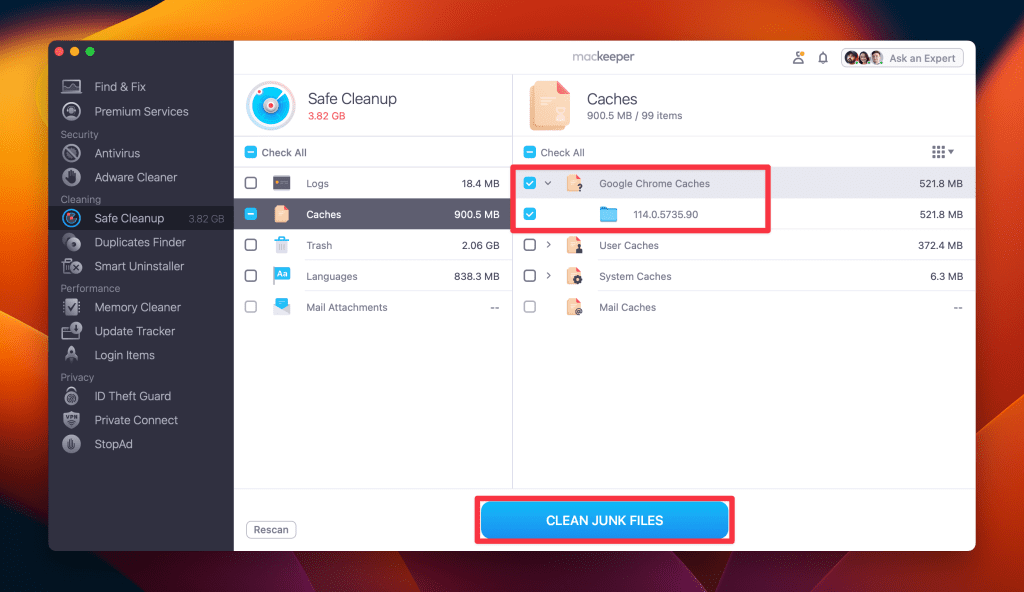Screen dimensions: 1024x592
Task: Toggle Check All in the Caches panel
Action: click(x=530, y=152)
